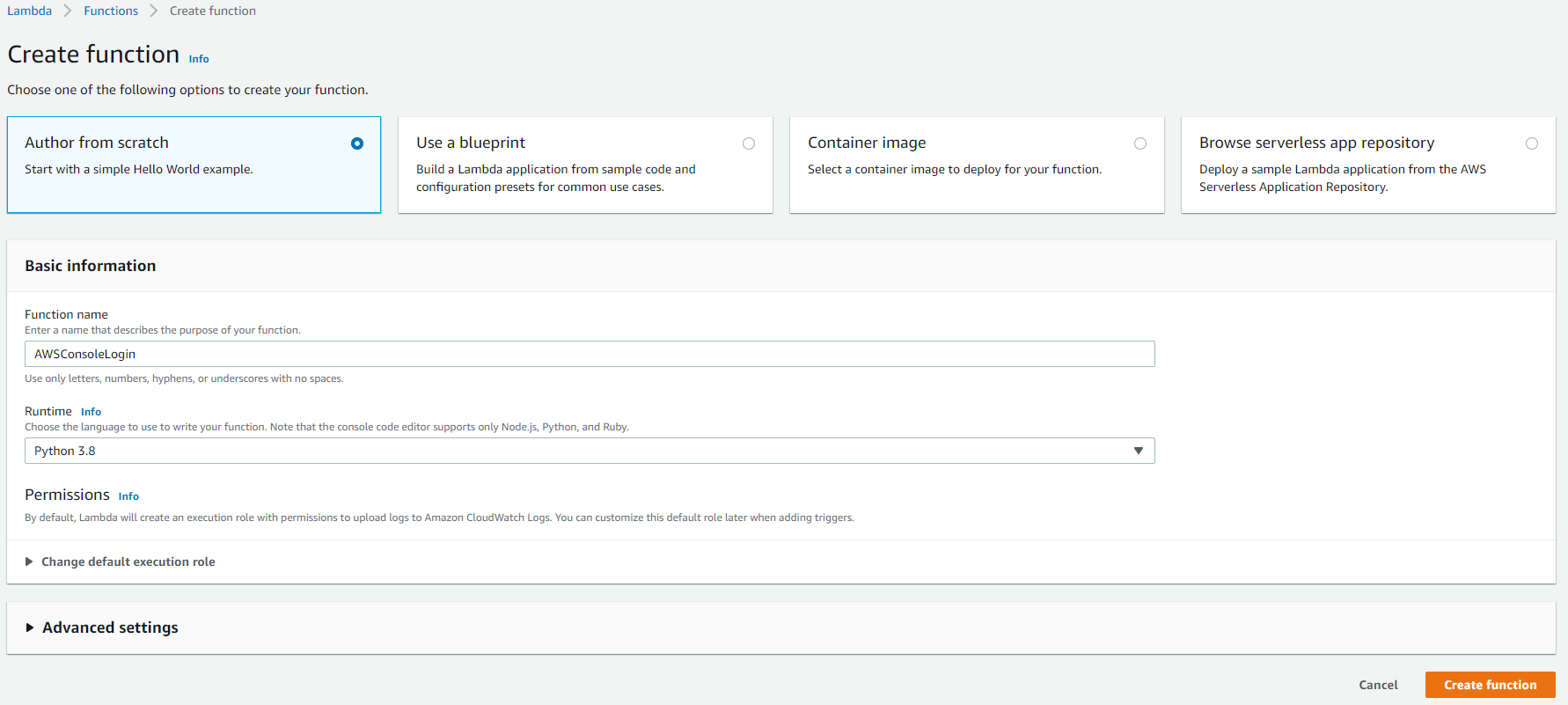
Task: Select the Container image radio button
Action: click(1140, 143)
